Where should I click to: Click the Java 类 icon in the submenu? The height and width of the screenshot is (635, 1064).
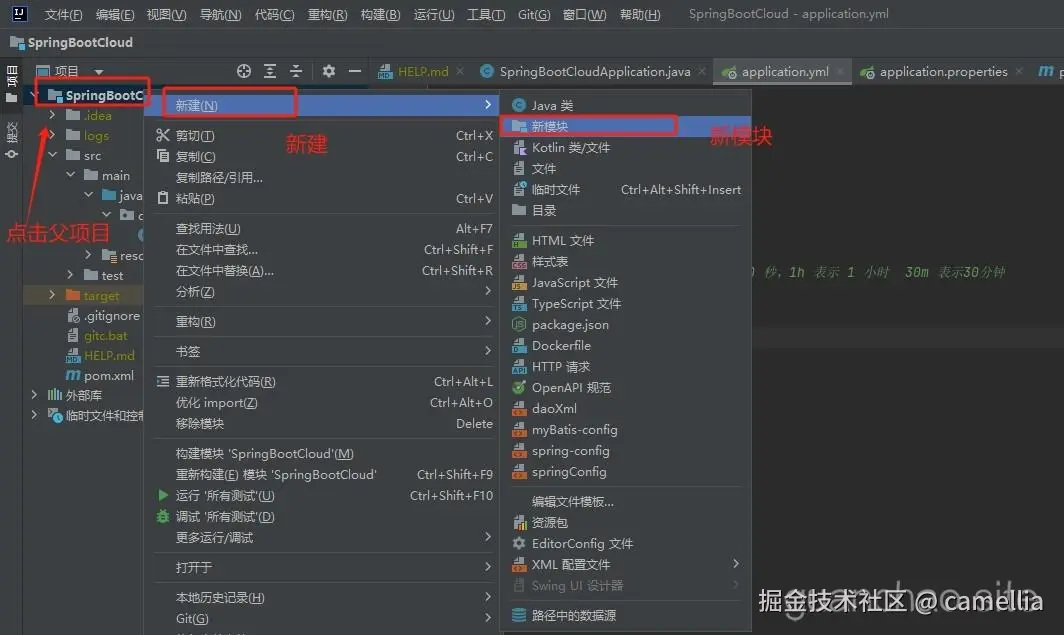point(519,105)
